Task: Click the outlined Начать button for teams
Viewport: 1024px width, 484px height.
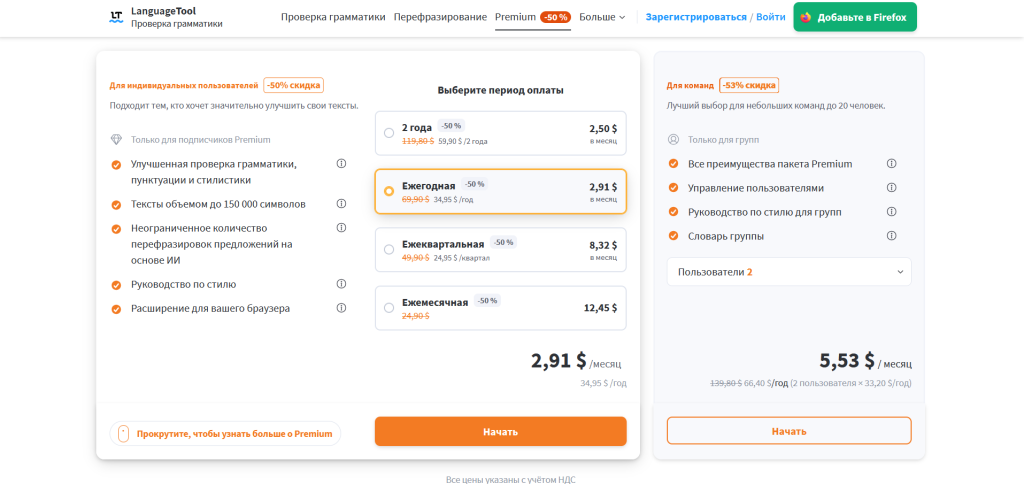Action: point(789,431)
